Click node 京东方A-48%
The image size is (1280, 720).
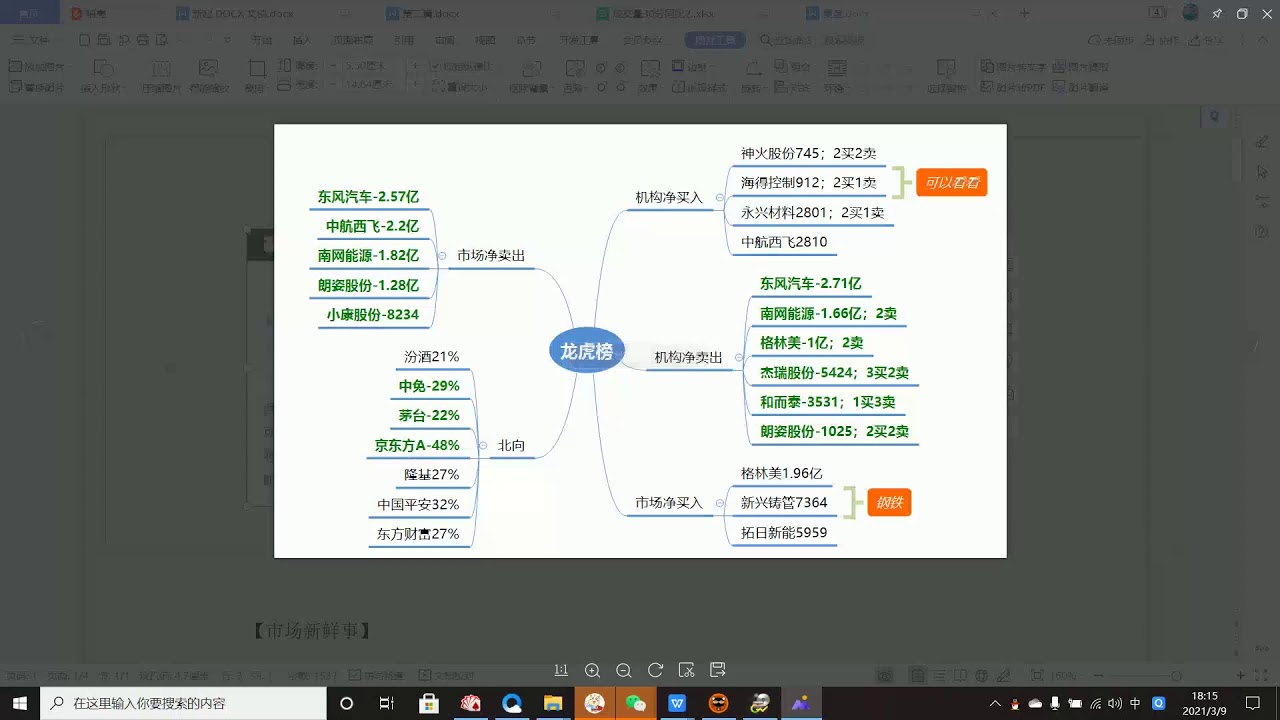(417, 446)
